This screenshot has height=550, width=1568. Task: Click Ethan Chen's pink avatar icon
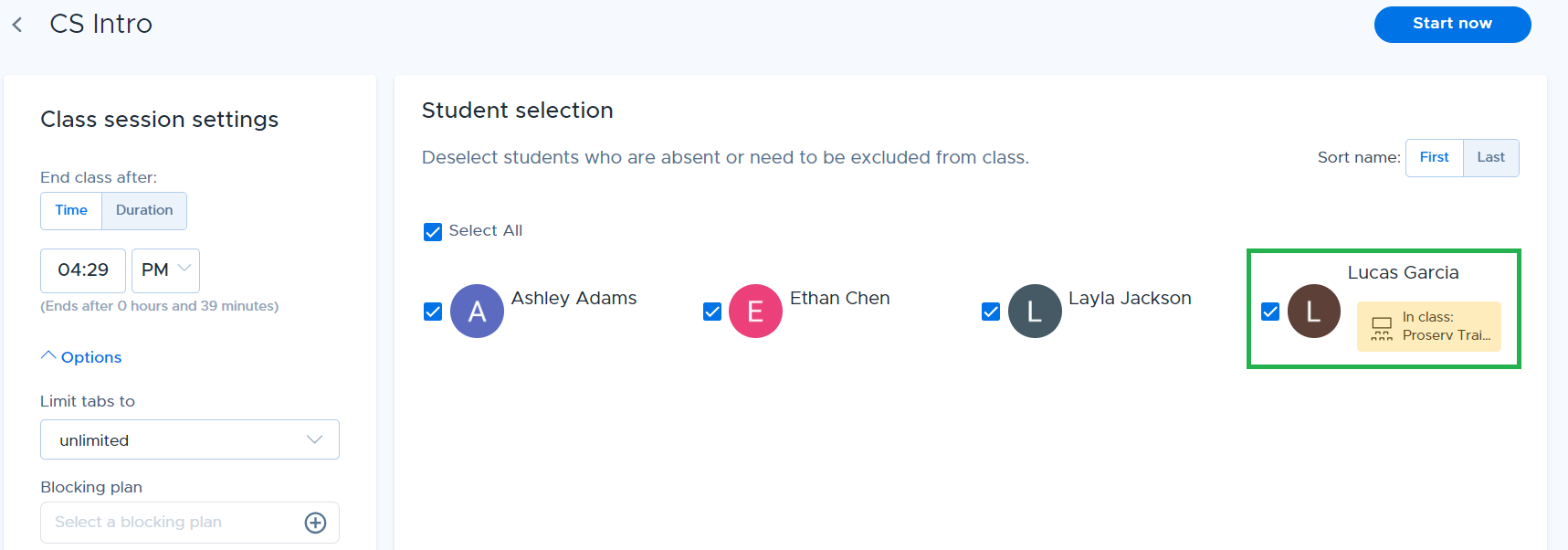tap(755, 312)
